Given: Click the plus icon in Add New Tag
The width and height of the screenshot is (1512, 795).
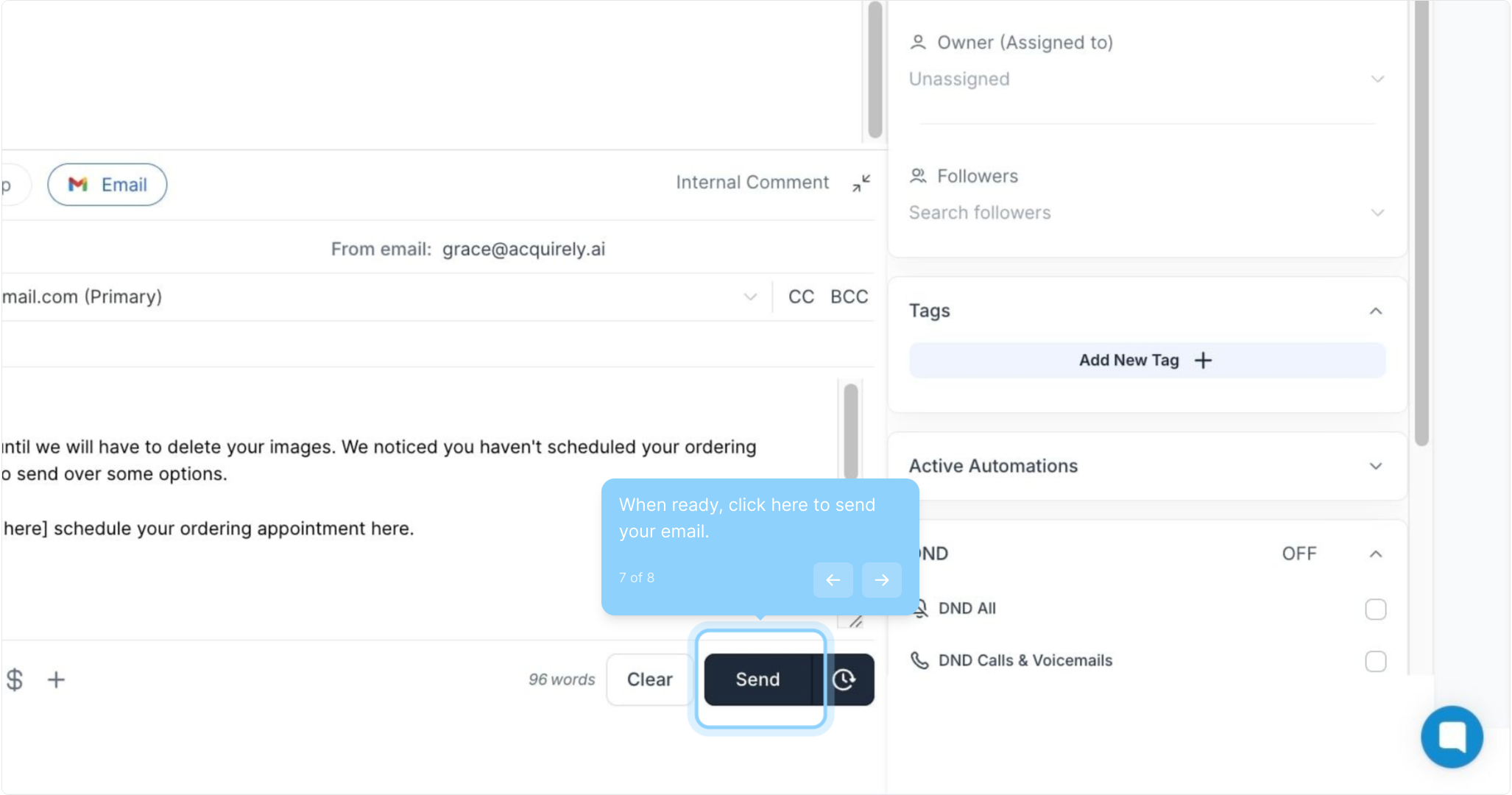Looking at the screenshot, I should [1203, 360].
